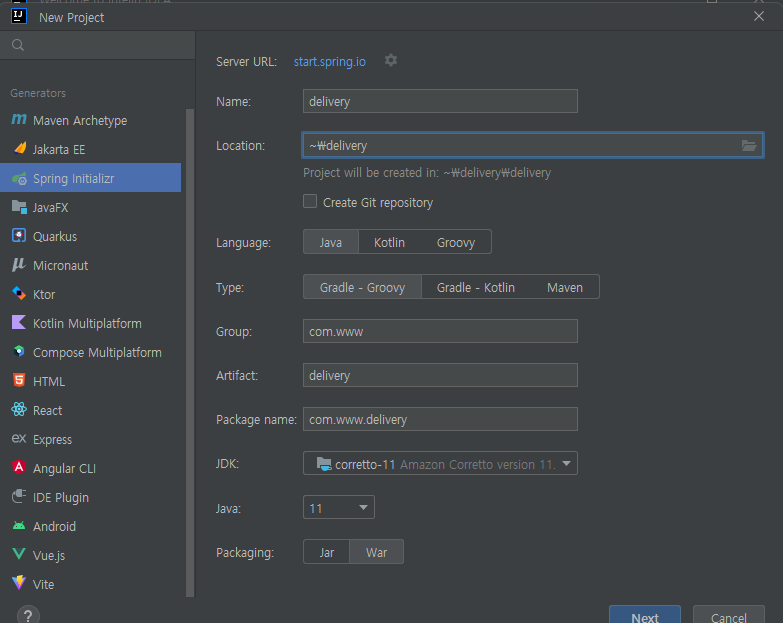Select Express generator label

pyautogui.click(x=52, y=439)
